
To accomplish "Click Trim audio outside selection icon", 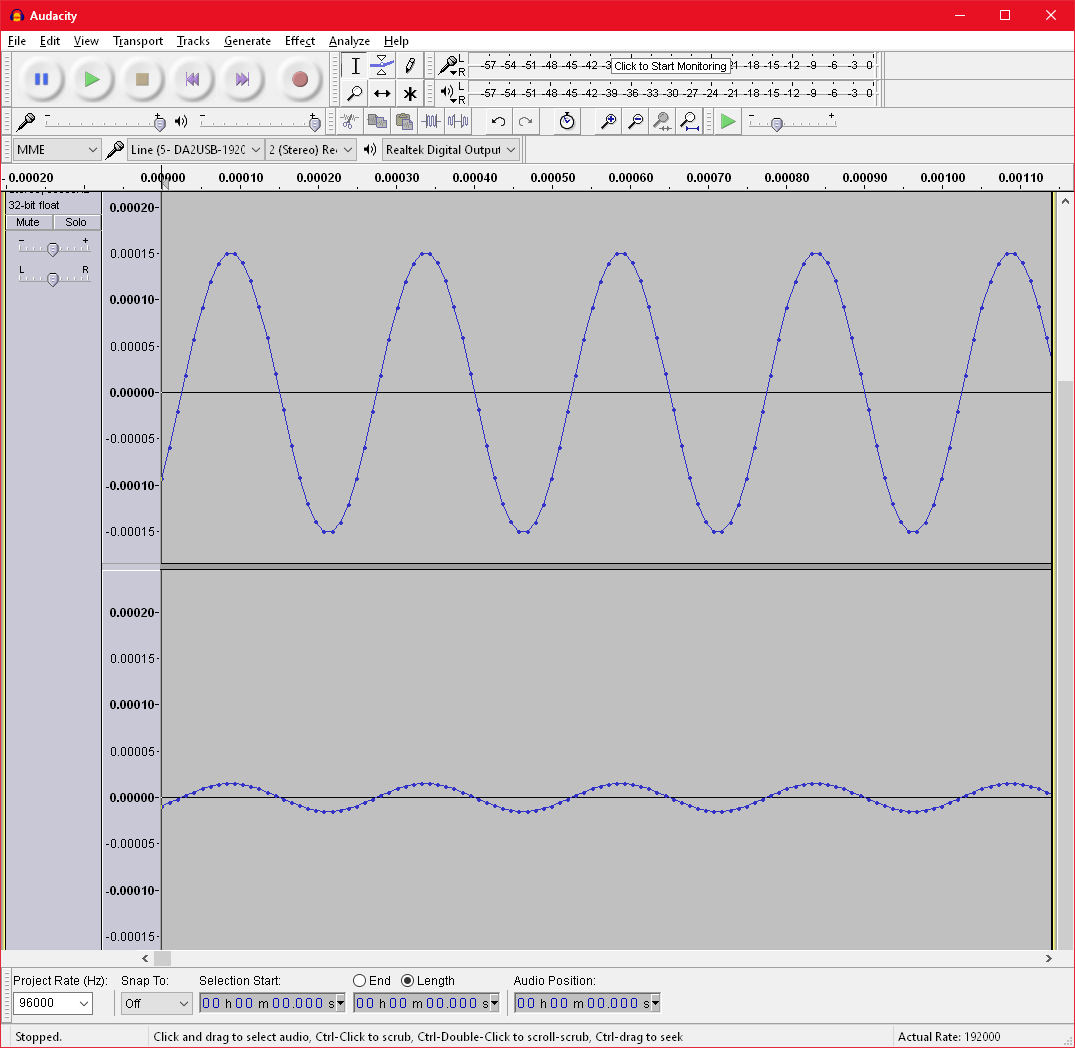I will click(x=431, y=122).
